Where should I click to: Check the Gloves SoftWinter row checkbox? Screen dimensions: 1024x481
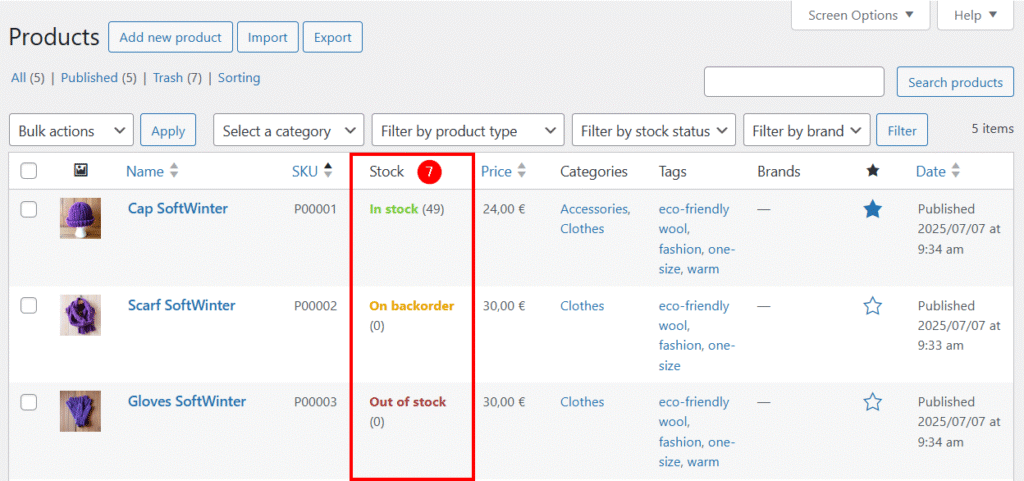click(x=29, y=402)
